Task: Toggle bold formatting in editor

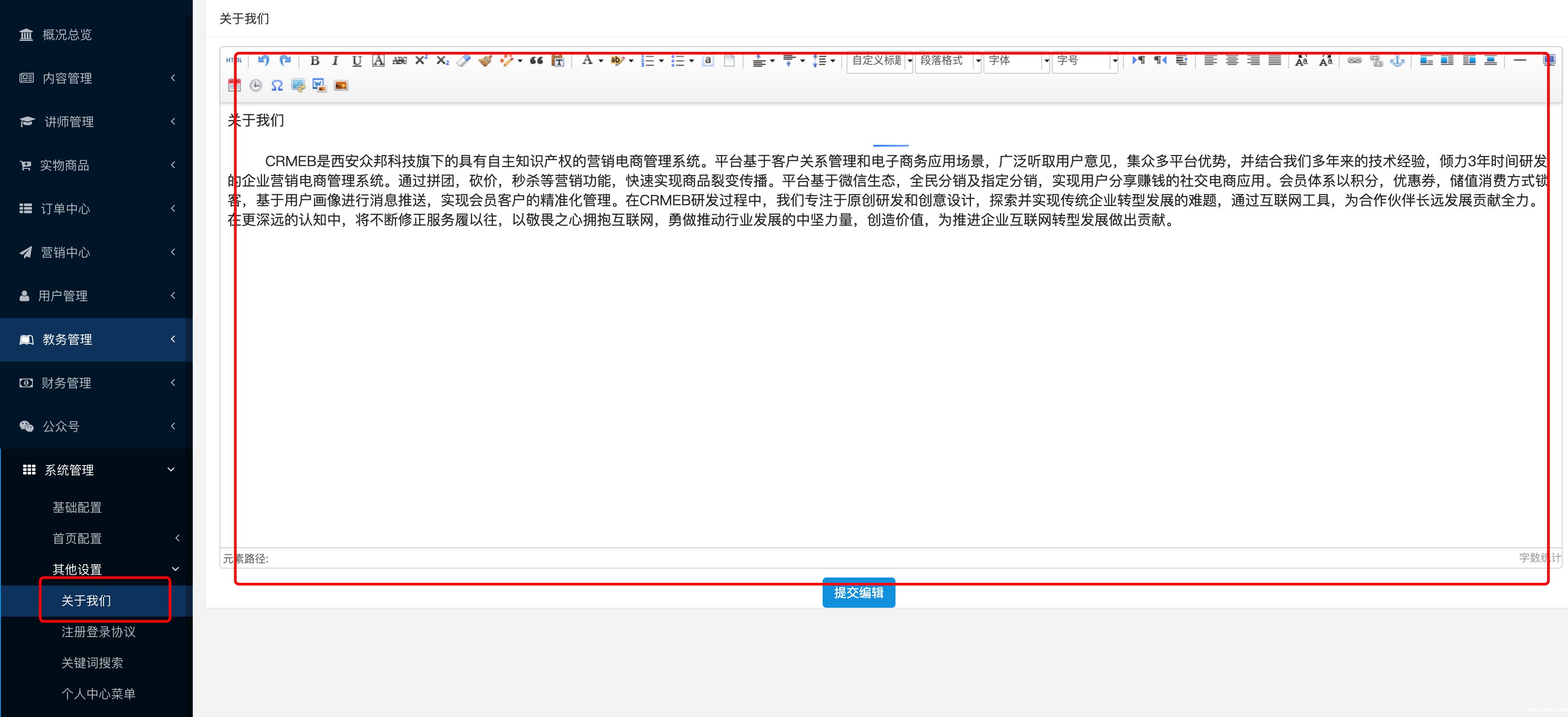Action: pos(314,60)
